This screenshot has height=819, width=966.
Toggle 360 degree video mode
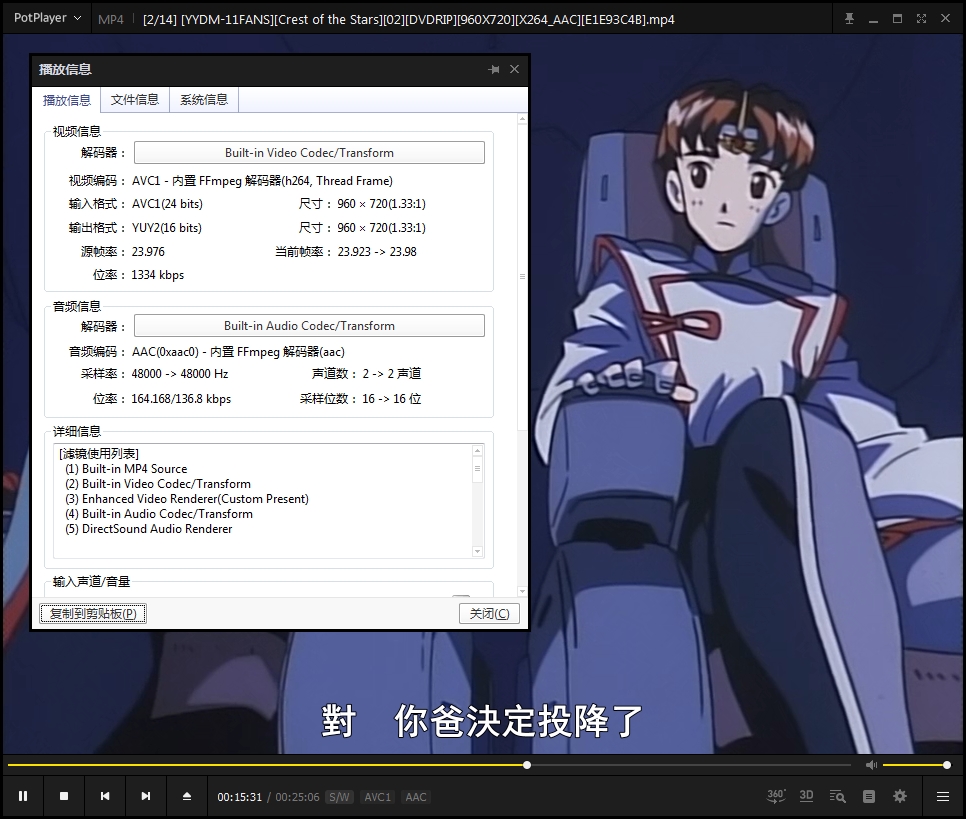(x=776, y=796)
